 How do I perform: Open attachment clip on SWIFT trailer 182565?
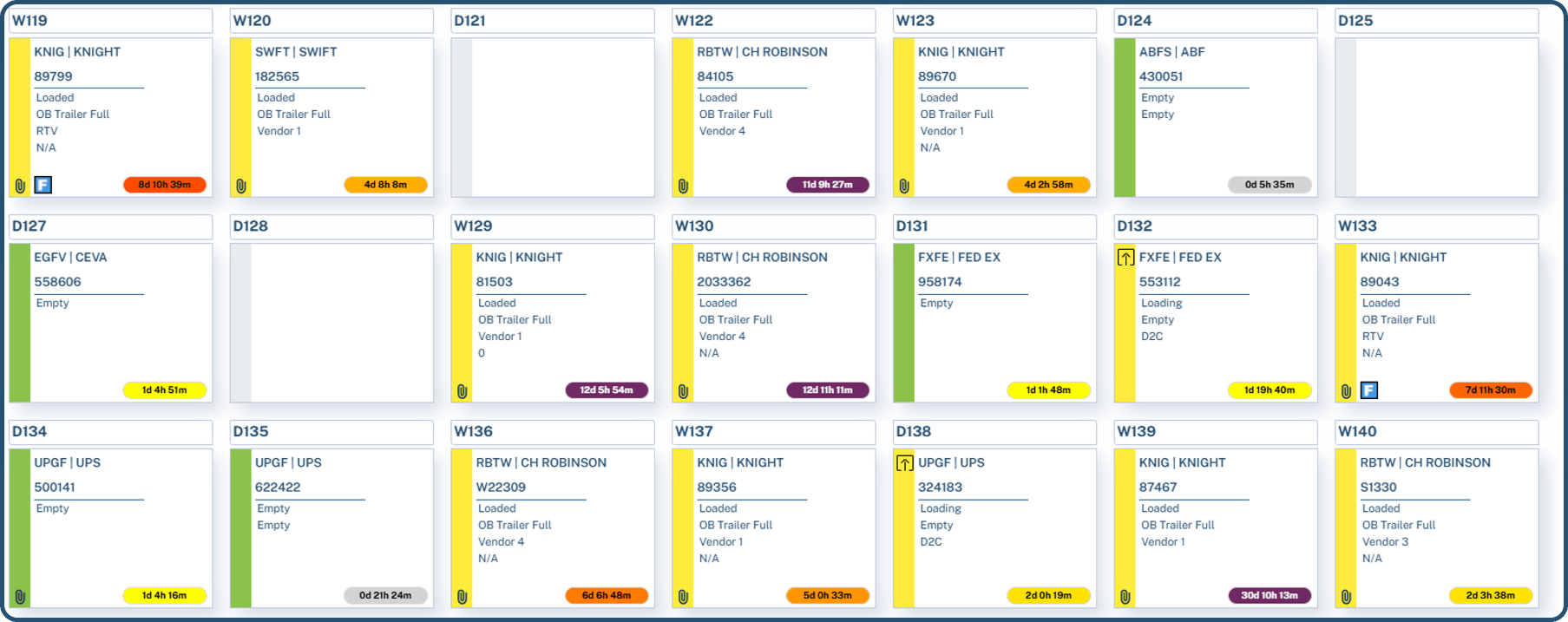[241, 186]
